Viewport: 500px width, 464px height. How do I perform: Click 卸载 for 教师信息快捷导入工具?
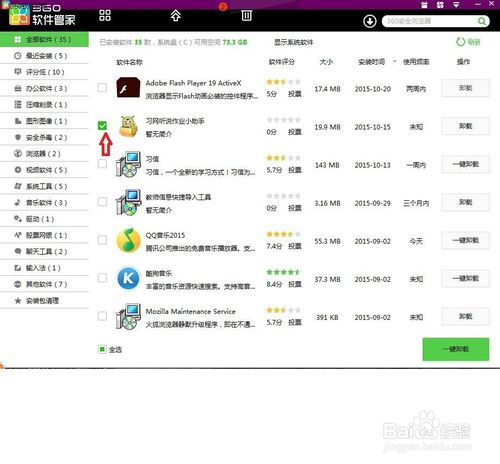[465, 202]
